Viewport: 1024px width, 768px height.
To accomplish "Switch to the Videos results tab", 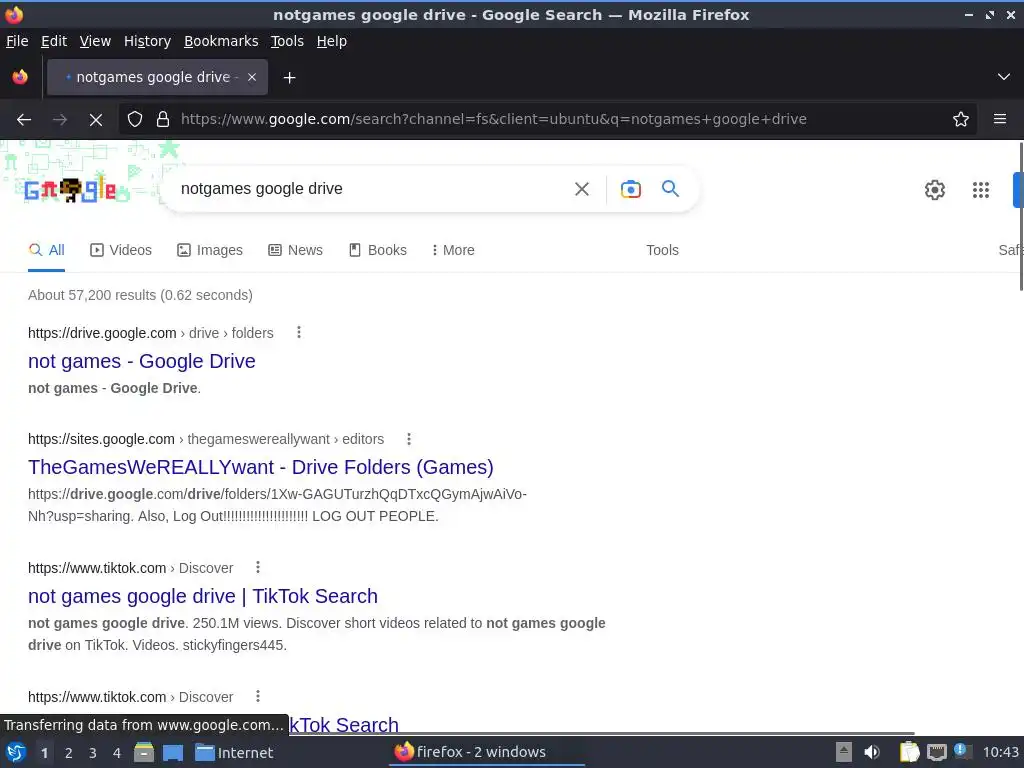I will click(121, 250).
